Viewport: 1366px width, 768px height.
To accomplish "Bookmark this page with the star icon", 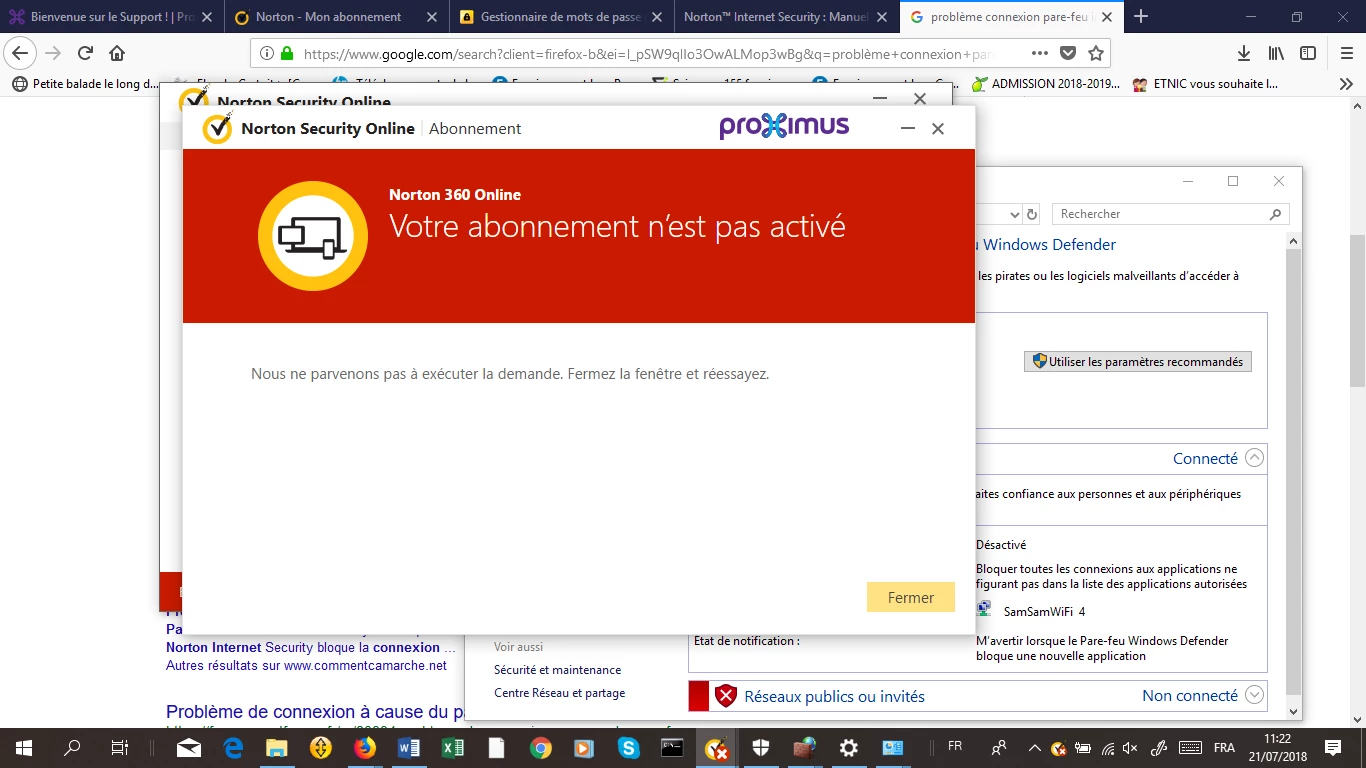I will pos(1095,53).
